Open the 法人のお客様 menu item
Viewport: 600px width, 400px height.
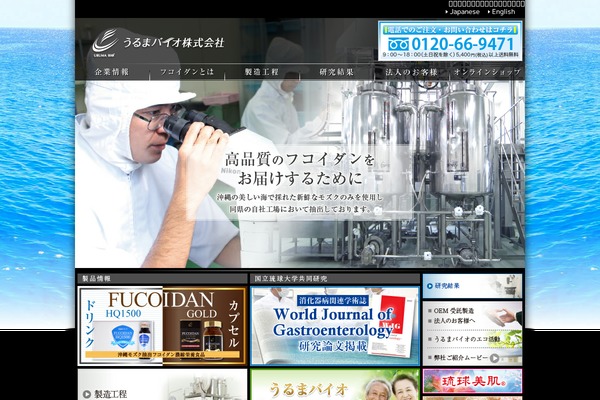(411, 72)
